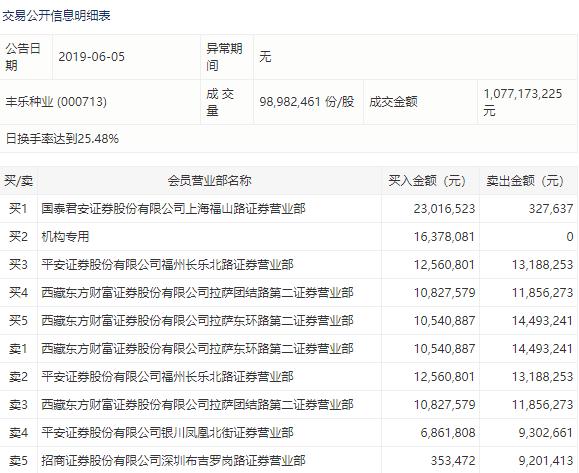579x473 pixels.
Task: Select the 卖2 row label
Action: 18,377
